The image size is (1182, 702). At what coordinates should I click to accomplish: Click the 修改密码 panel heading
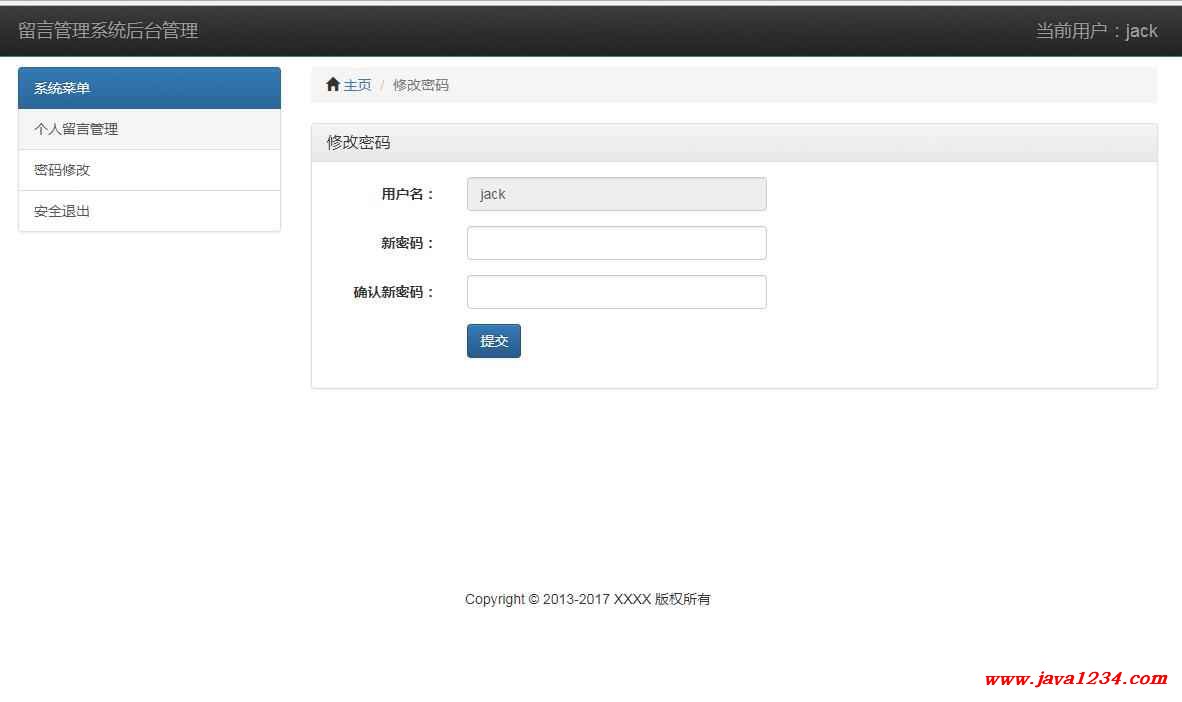point(358,143)
